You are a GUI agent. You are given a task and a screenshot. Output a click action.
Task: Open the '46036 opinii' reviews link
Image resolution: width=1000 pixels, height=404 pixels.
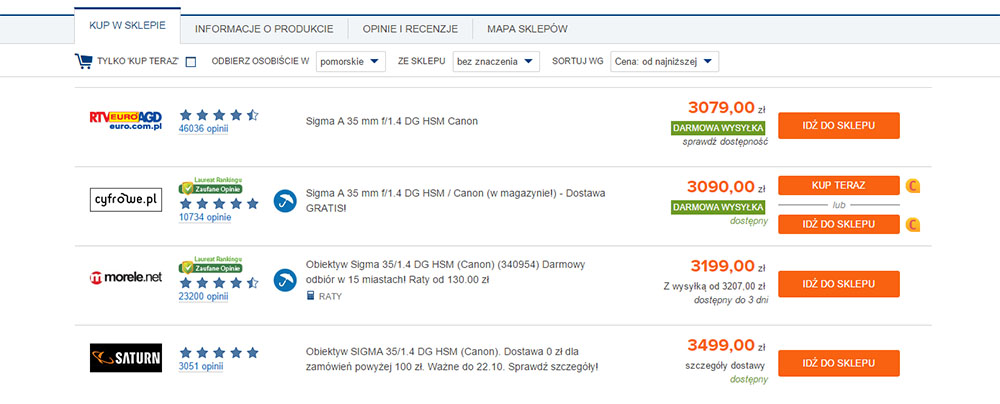point(203,129)
